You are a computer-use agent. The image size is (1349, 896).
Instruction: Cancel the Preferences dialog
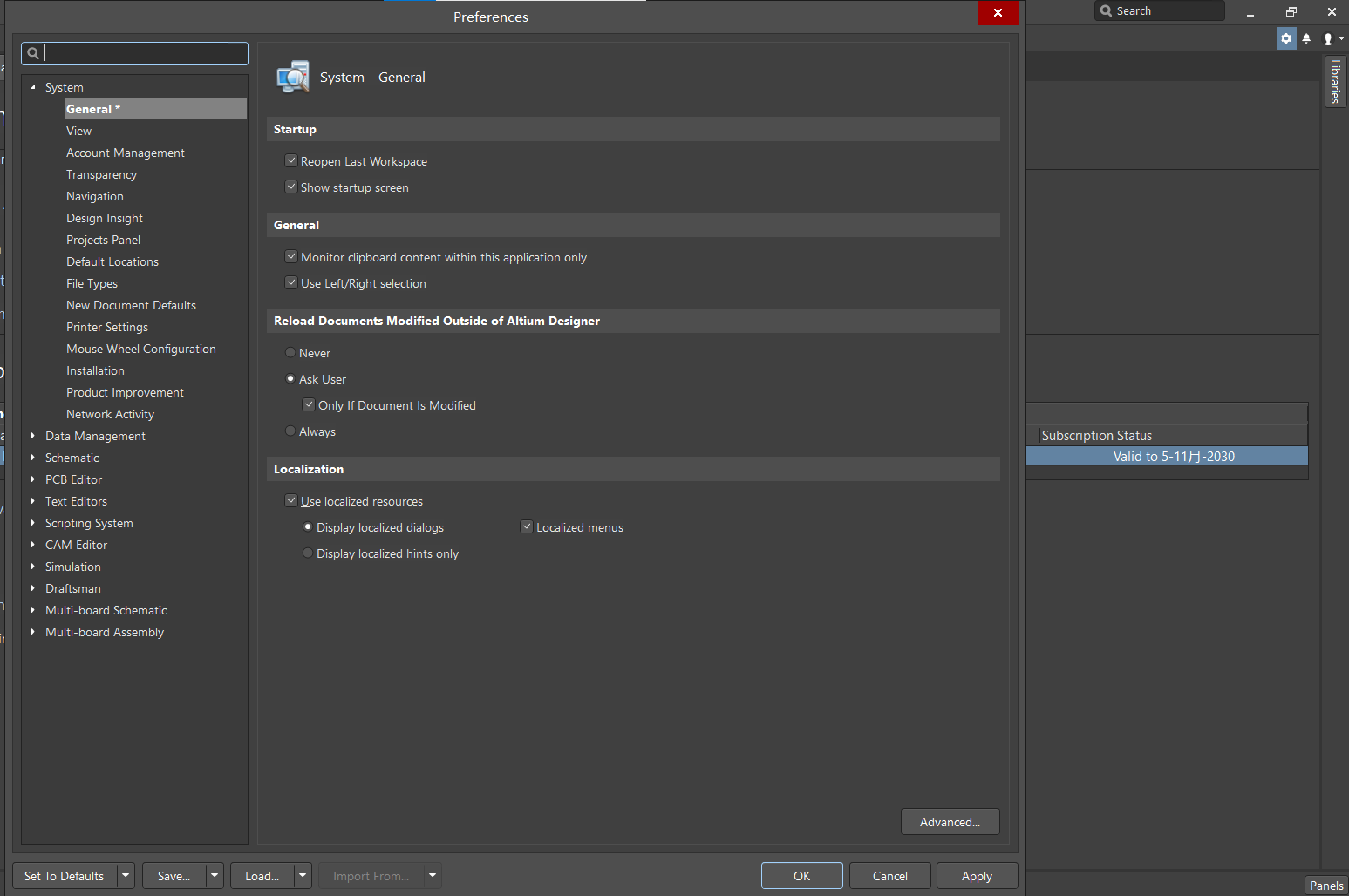click(890, 875)
